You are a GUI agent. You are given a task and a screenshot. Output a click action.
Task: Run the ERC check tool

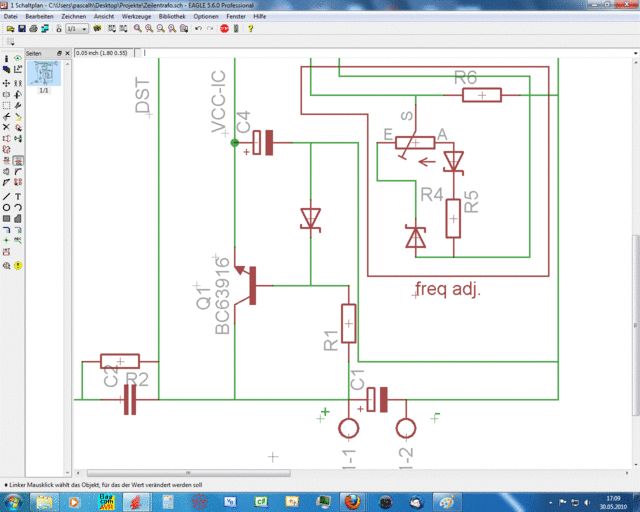[7, 265]
